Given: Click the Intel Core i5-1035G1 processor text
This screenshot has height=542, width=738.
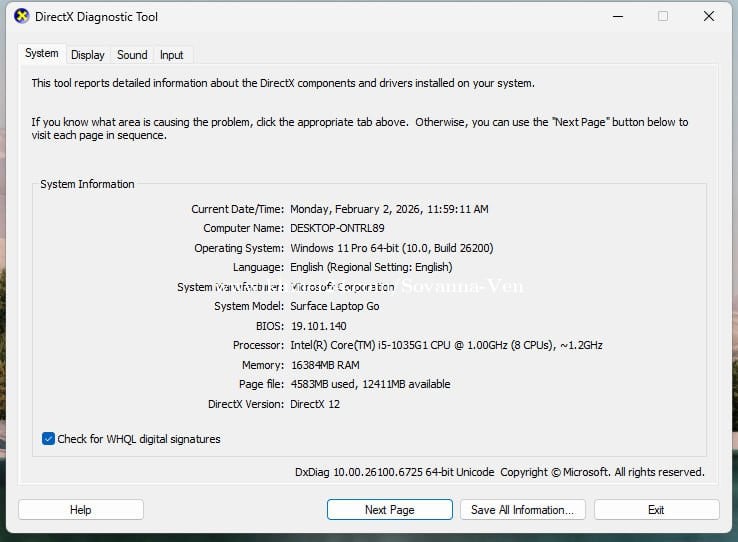Looking at the screenshot, I should (x=446, y=346).
